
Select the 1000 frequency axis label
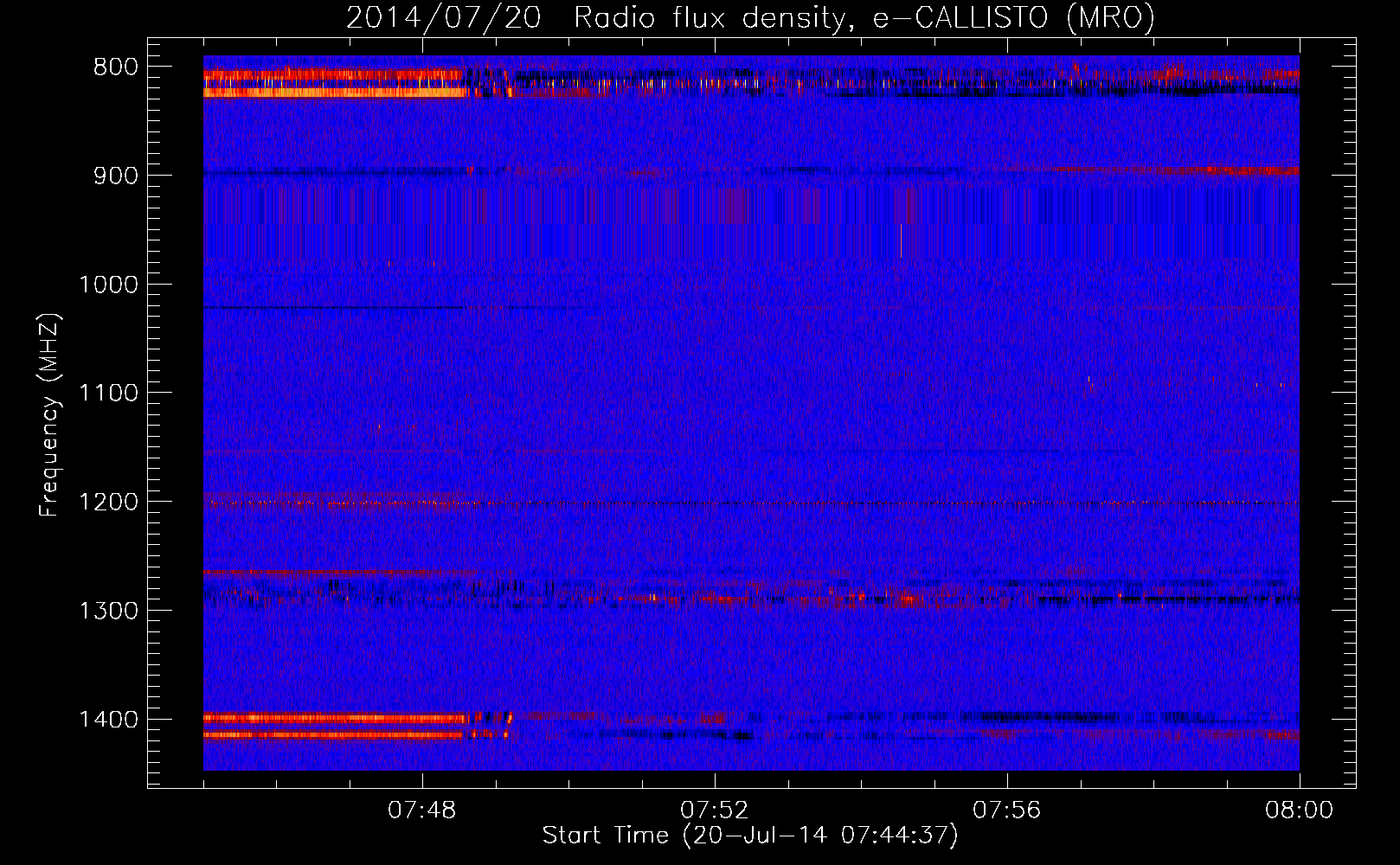[x=108, y=285]
